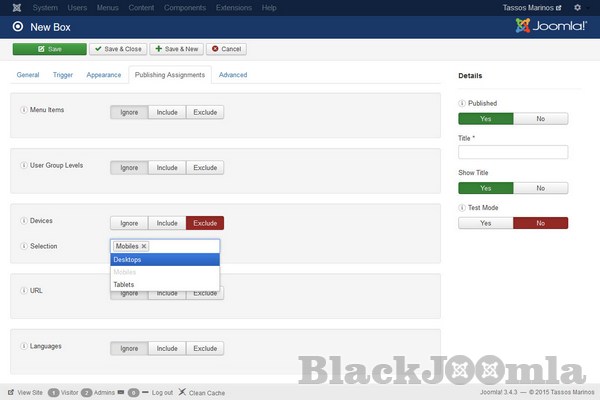Remove the Mobiles tag using its x icon
This screenshot has width=600, height=400.
tap(144, 246)
